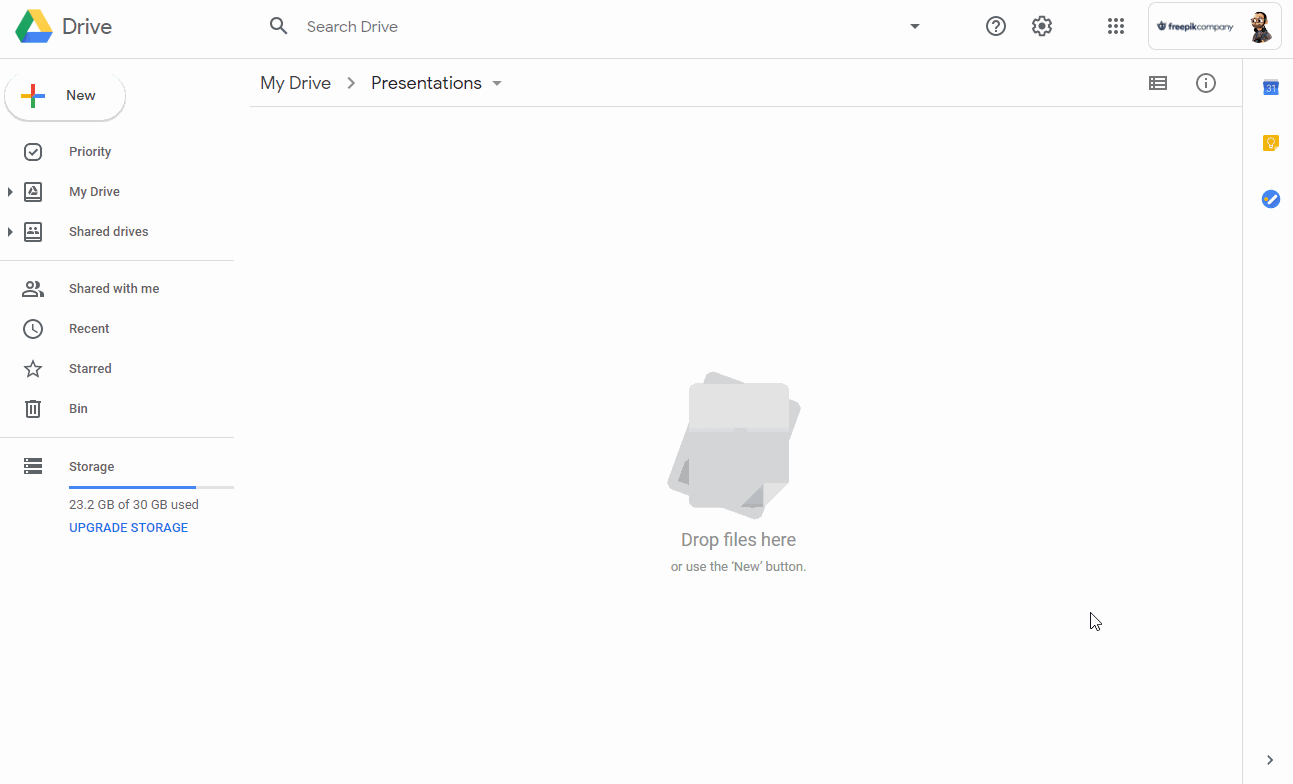This screenshot has width=1293, height=784.
Task: Click the storage usage progress bar
Action: pyautogui.click(x=150, y=487)
